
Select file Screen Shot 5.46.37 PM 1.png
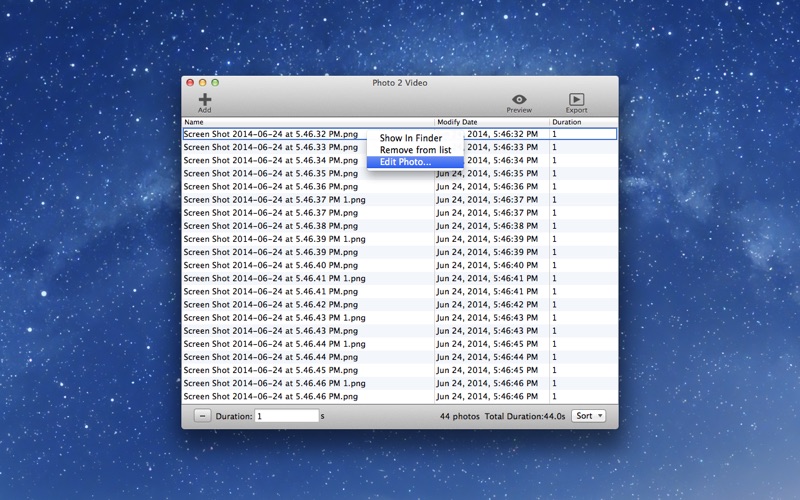274,199
